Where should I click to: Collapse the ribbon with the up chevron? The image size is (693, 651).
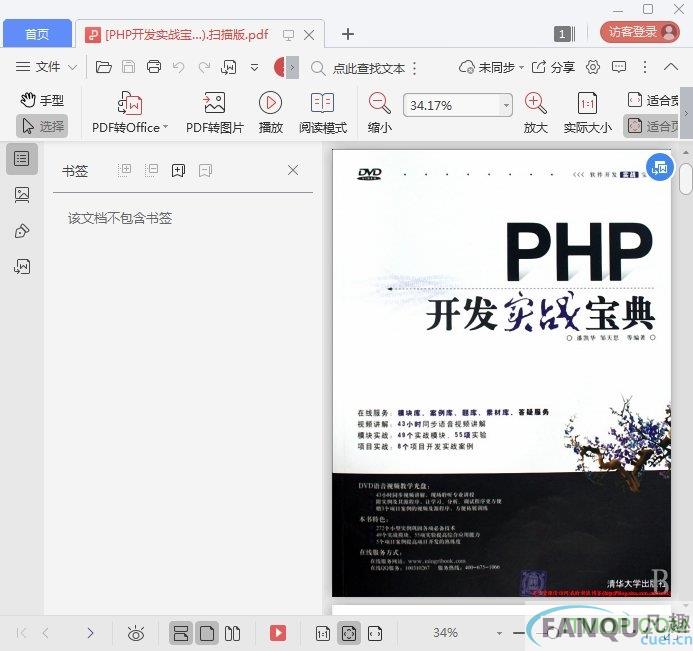click(x=671, y=67)
